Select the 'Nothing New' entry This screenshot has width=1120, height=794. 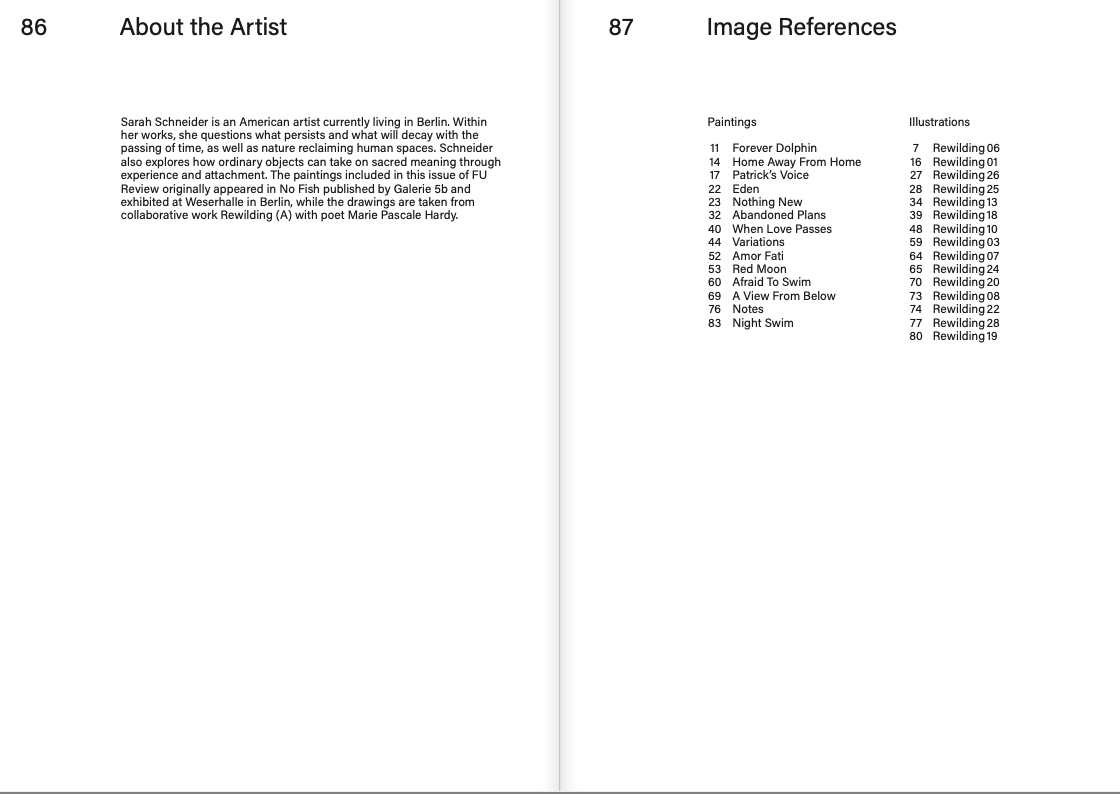click(x=767, y=202)
